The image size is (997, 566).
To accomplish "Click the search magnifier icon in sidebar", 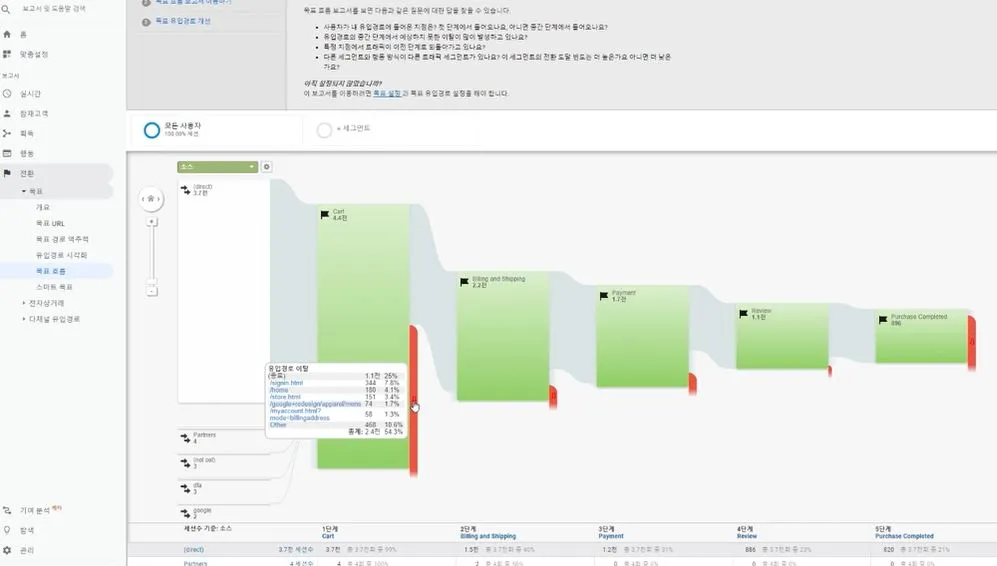I will tap(6, 10).
